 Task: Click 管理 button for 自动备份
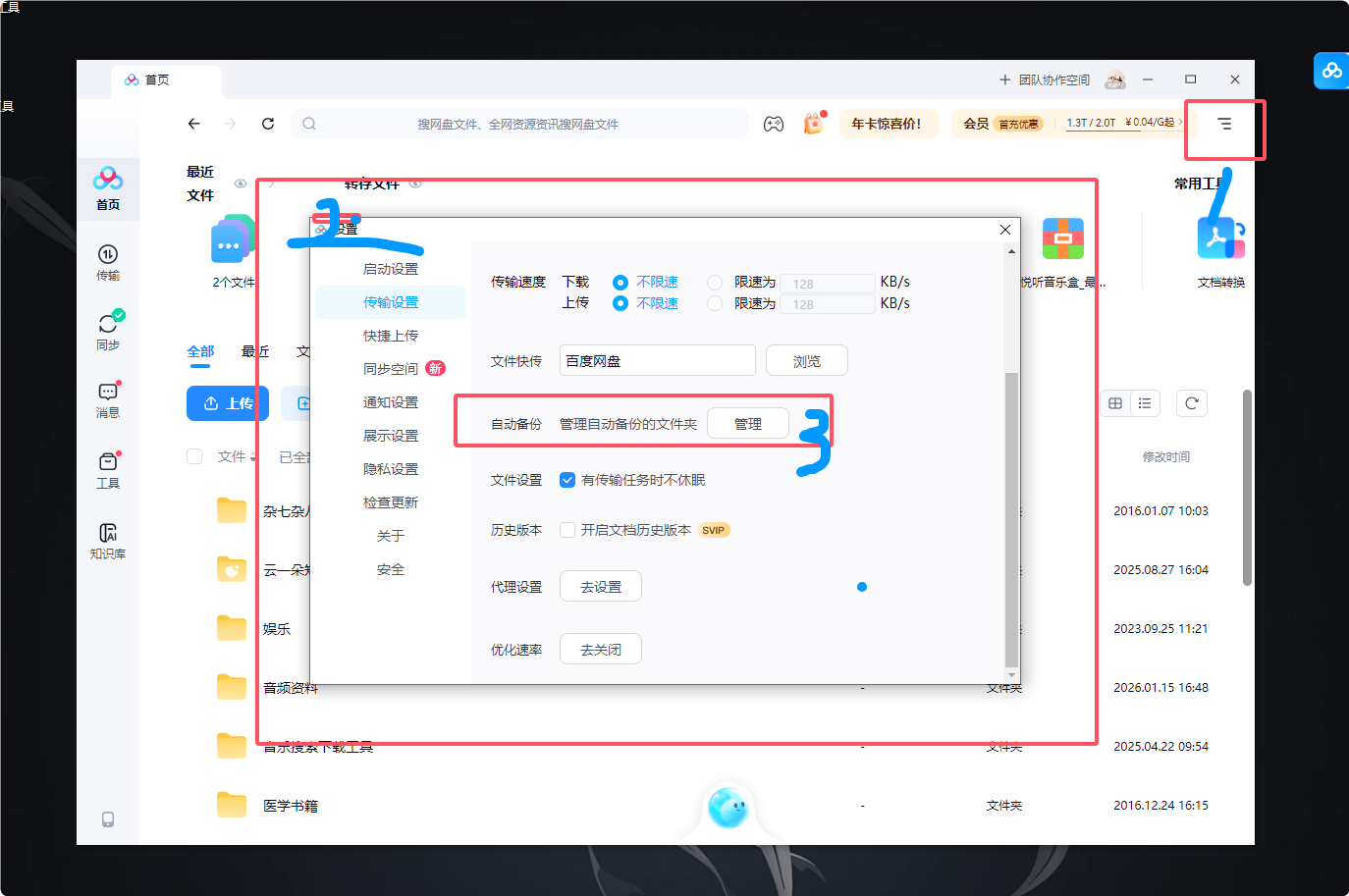click(748, 424)
